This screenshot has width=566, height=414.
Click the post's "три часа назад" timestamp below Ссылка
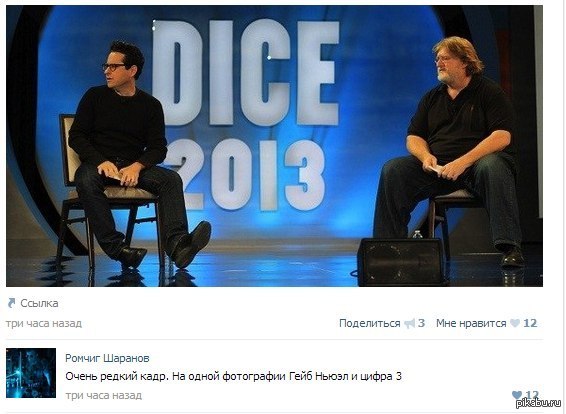[44, 323]
